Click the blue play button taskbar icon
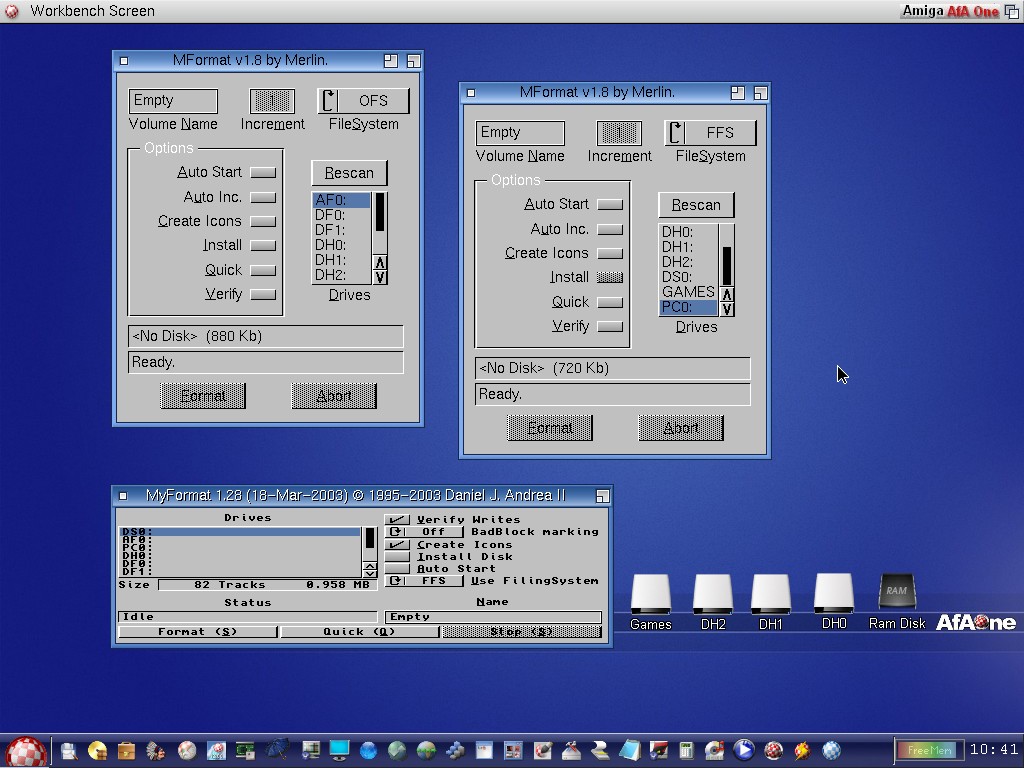Screen dimensions: 1024x768 click(743, 750)
